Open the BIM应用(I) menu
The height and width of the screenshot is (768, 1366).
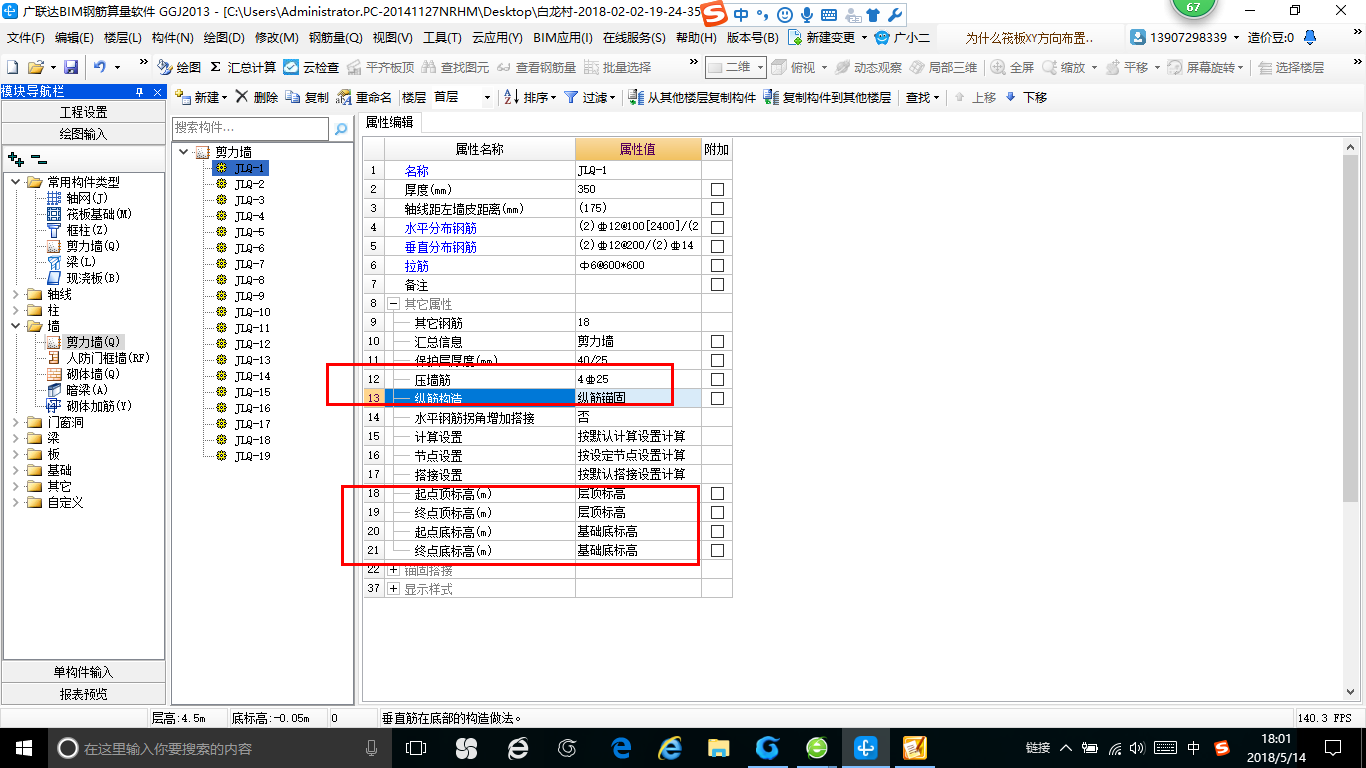pos(563,38)
